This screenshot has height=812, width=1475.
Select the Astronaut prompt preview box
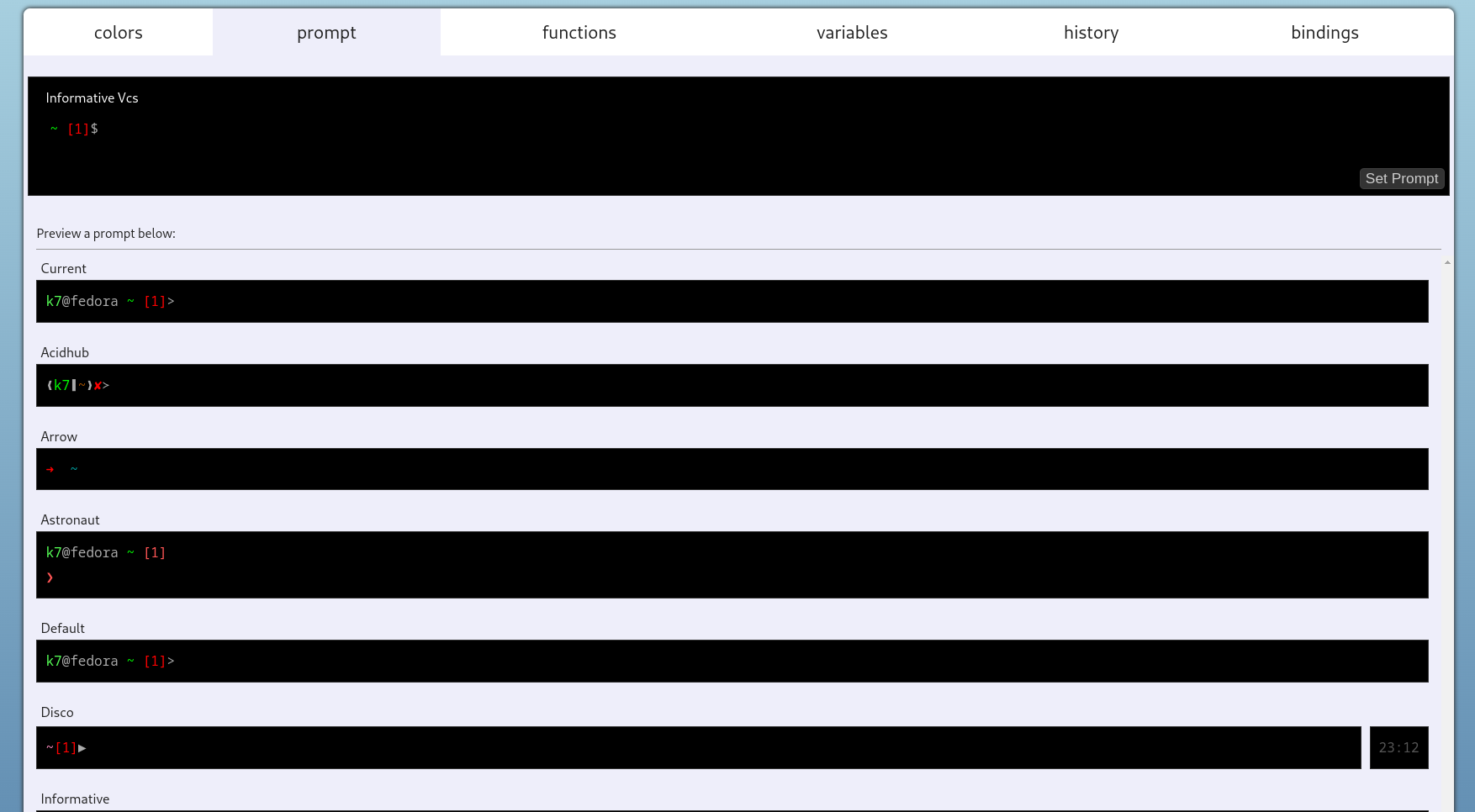click(732, 565)
